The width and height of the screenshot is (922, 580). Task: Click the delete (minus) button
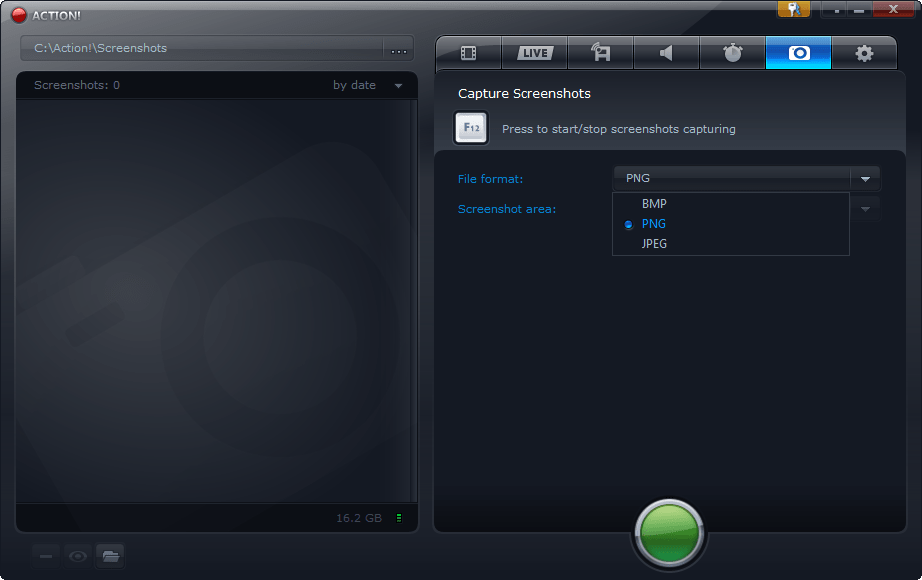46,556
